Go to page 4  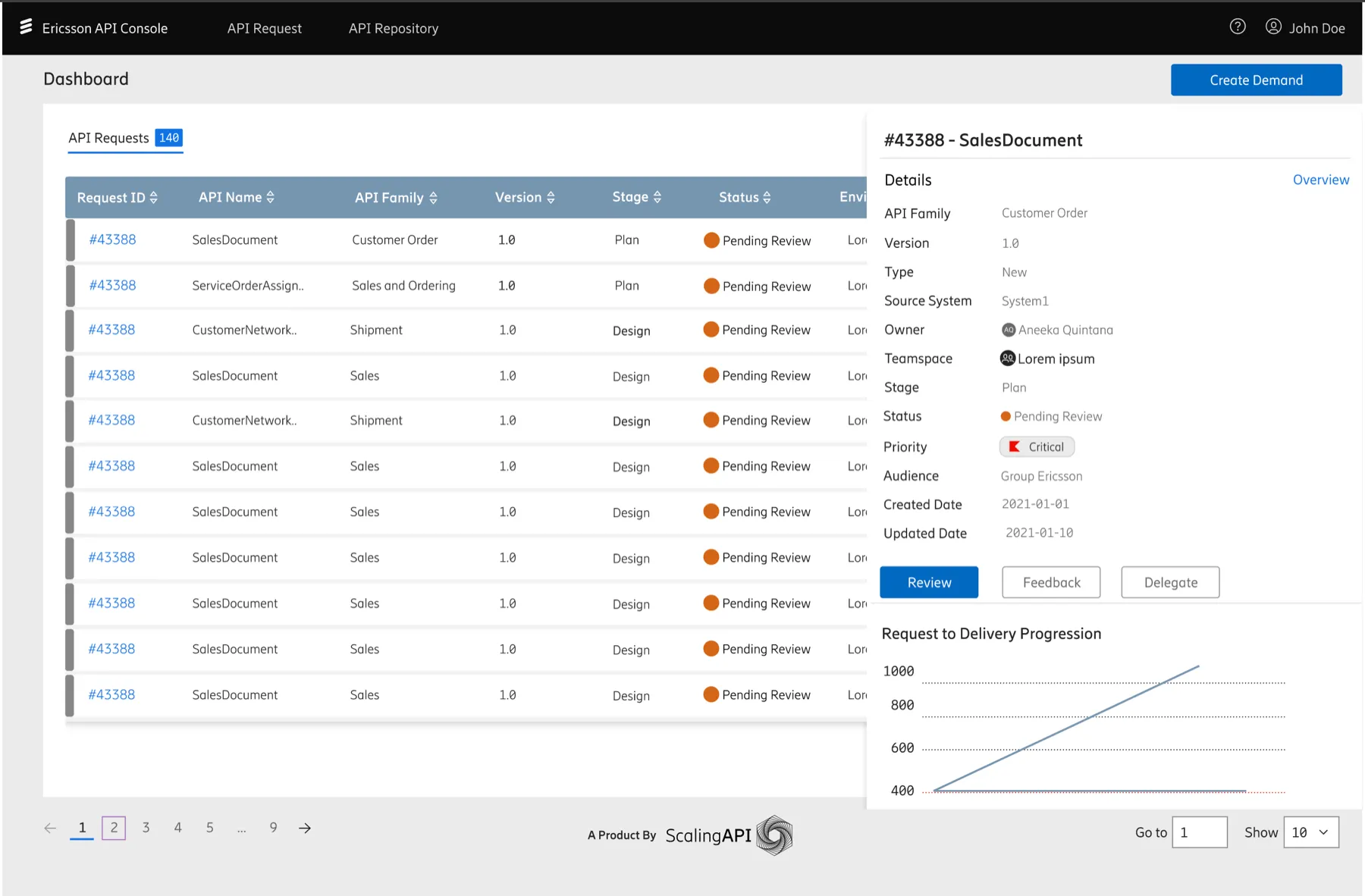click(x=177, y=828)
